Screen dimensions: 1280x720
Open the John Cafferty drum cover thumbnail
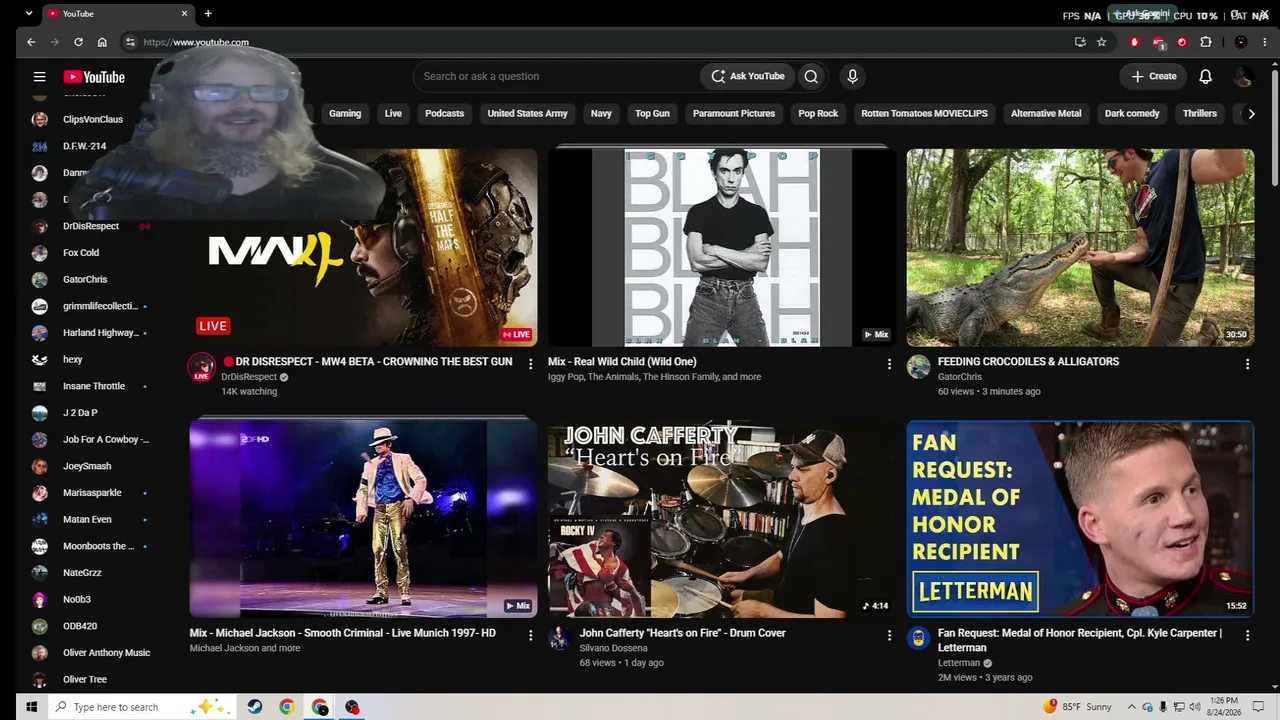pyautogui.click(x=722, y=519)
